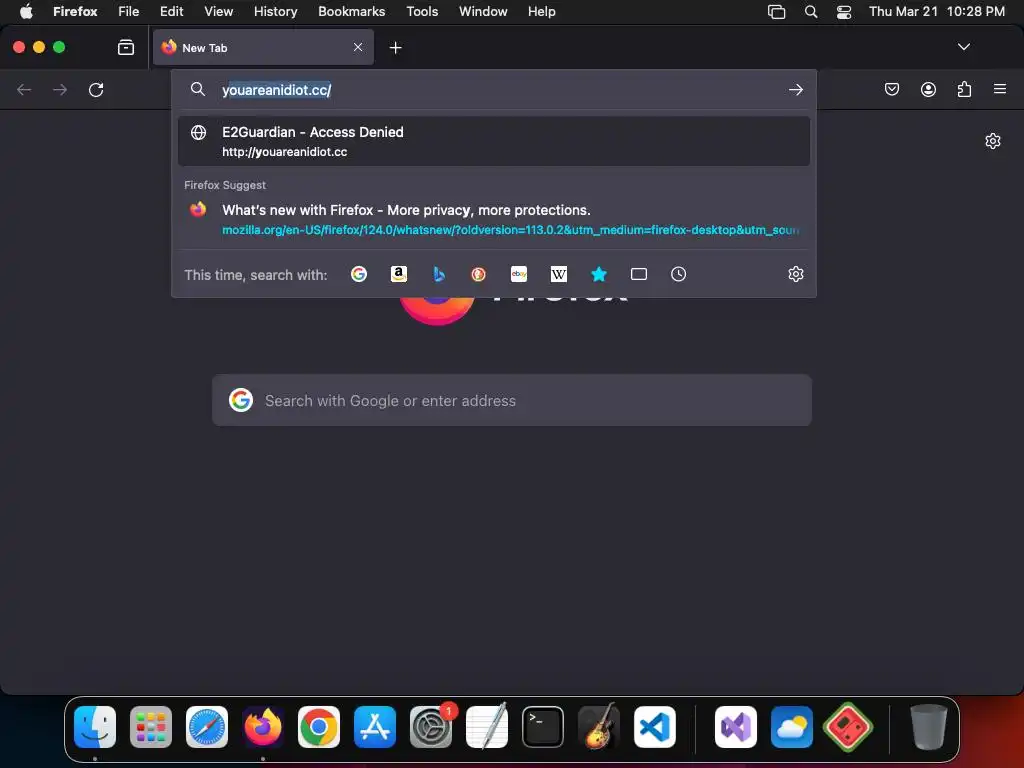Screen dimensions: 1024x768
Task: Open Spotlight search in menu bar
Action: tap(810, 11)
